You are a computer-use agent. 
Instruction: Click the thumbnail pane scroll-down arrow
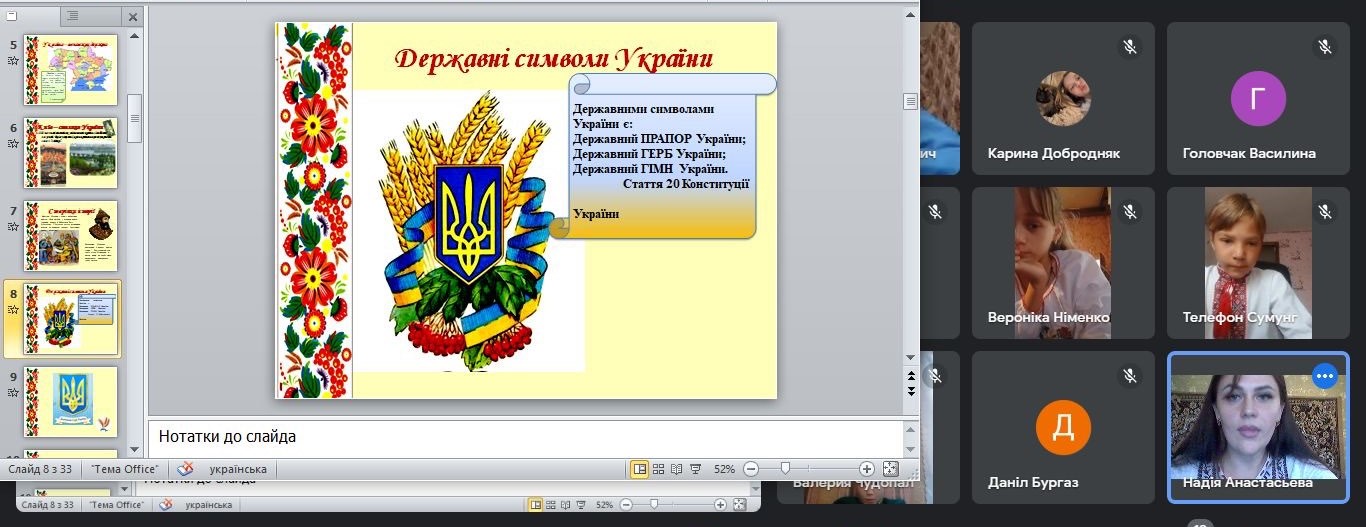click(x=134, y=449)
